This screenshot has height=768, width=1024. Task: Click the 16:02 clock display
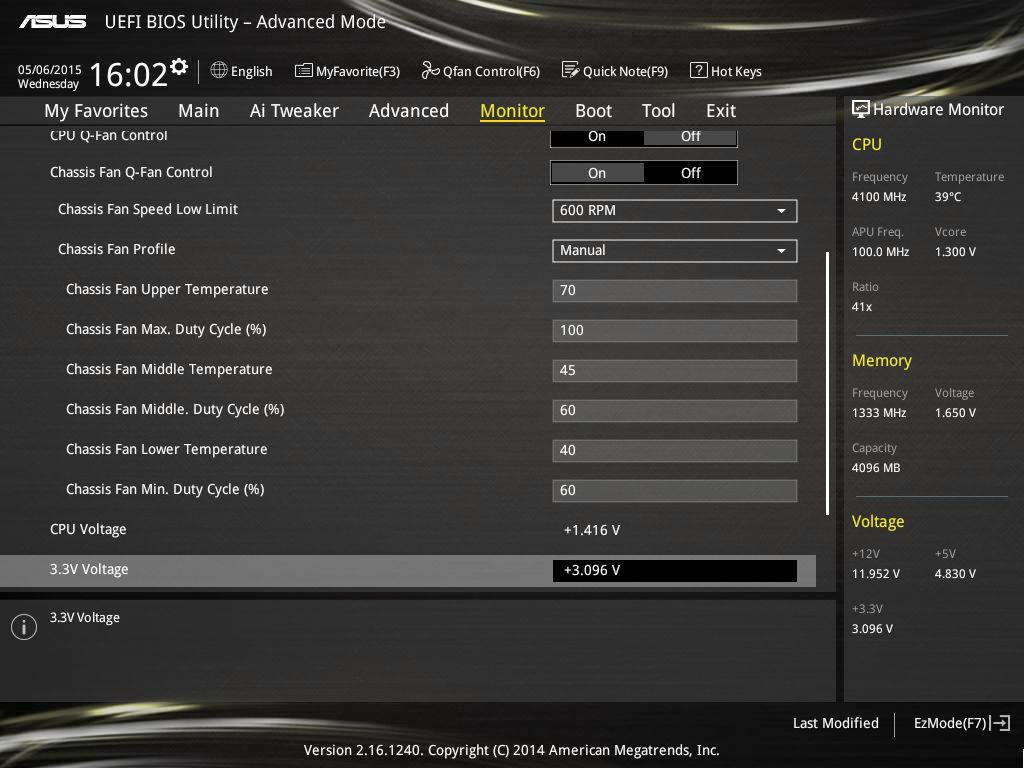128,74
